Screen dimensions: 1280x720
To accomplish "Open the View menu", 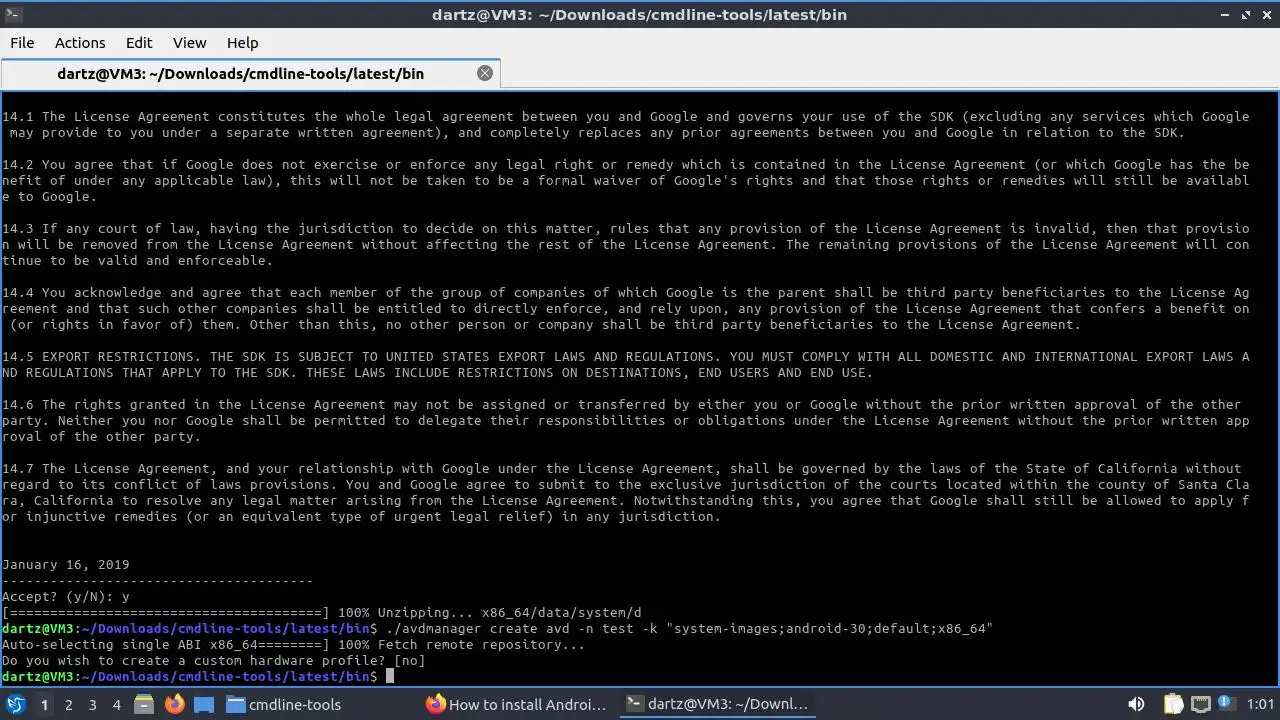I will 189,43.
